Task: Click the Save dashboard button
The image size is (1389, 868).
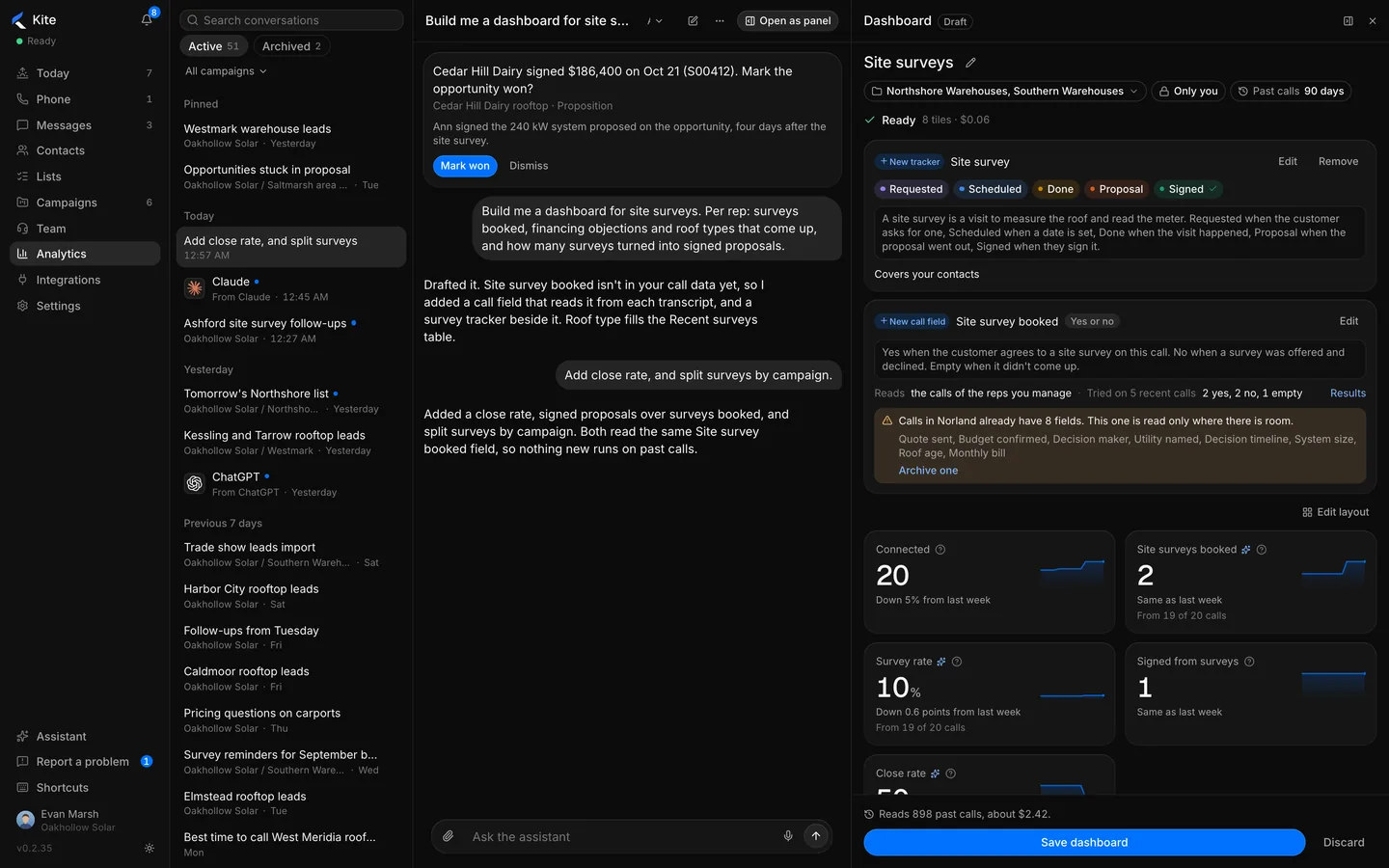Action: coord(1084,842)
